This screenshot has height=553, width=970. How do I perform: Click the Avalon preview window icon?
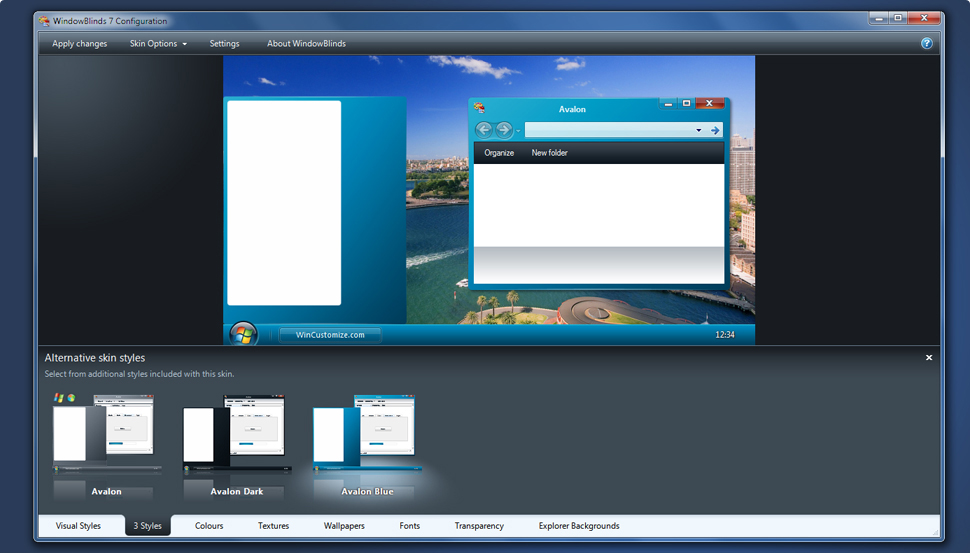point(479,108)
